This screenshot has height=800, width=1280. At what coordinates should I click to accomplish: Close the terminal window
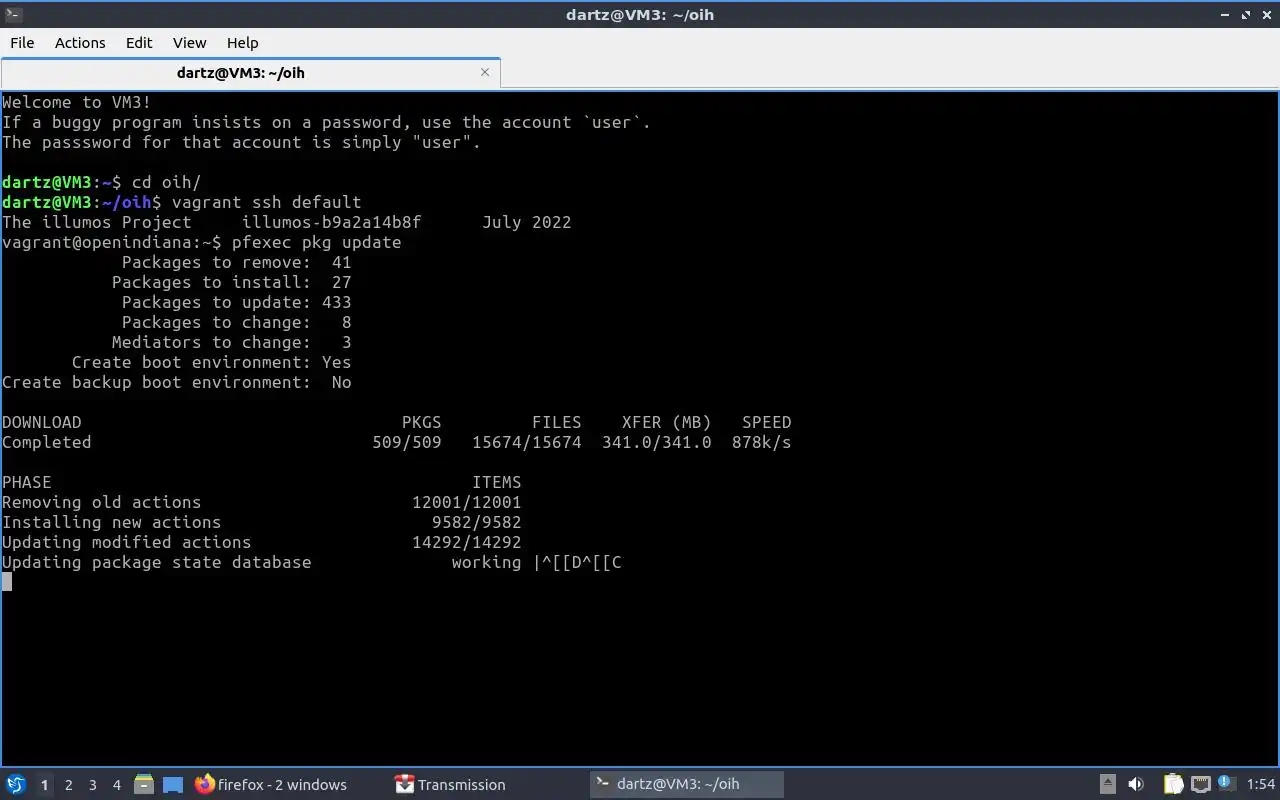1266,15
